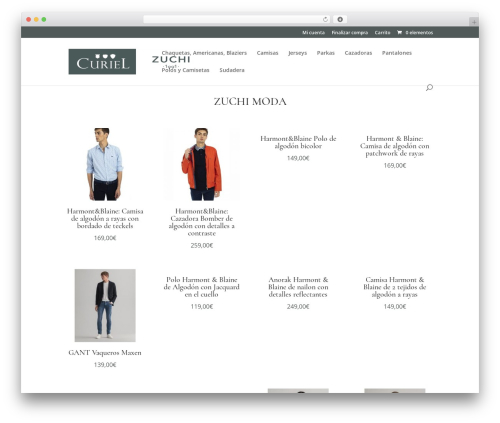Screen dimensions: 500x423
Task: Click the shopping cart icon
Action: click(x=399, y=32)
